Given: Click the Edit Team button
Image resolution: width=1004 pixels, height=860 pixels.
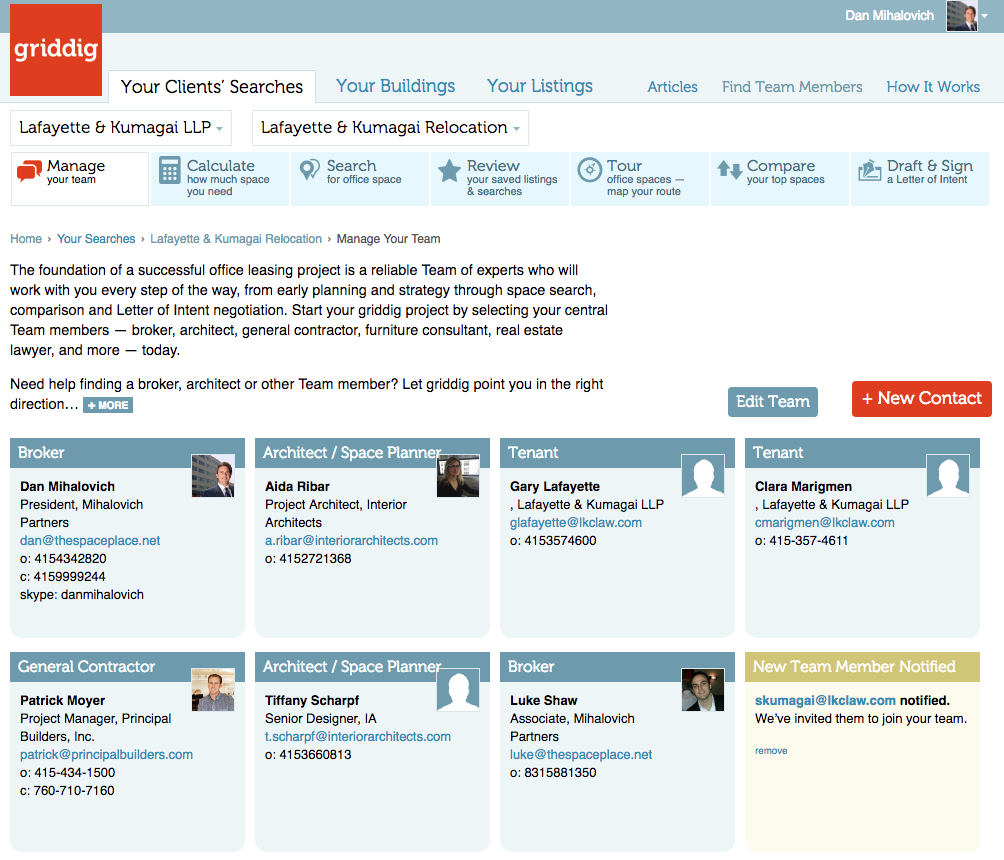Looking at the screenshot, I should [772, 402].
